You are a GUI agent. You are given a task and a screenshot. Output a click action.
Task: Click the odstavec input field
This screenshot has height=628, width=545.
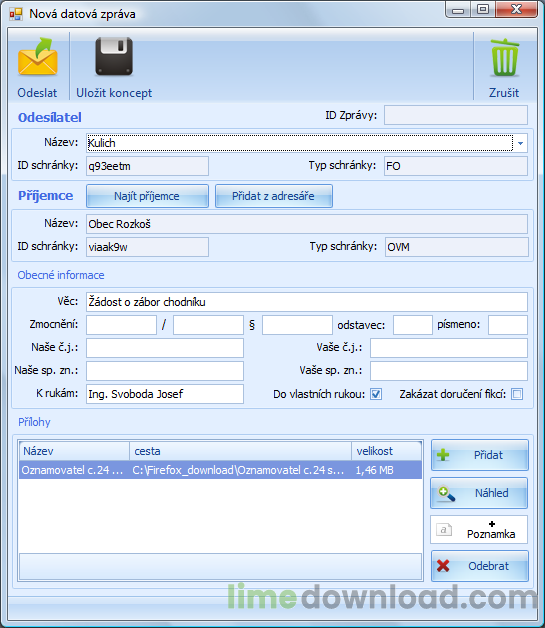[413, 325]
